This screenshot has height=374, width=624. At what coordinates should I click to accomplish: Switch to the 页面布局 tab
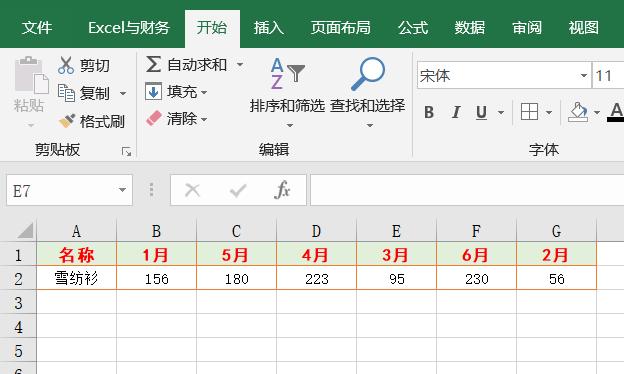341,27
